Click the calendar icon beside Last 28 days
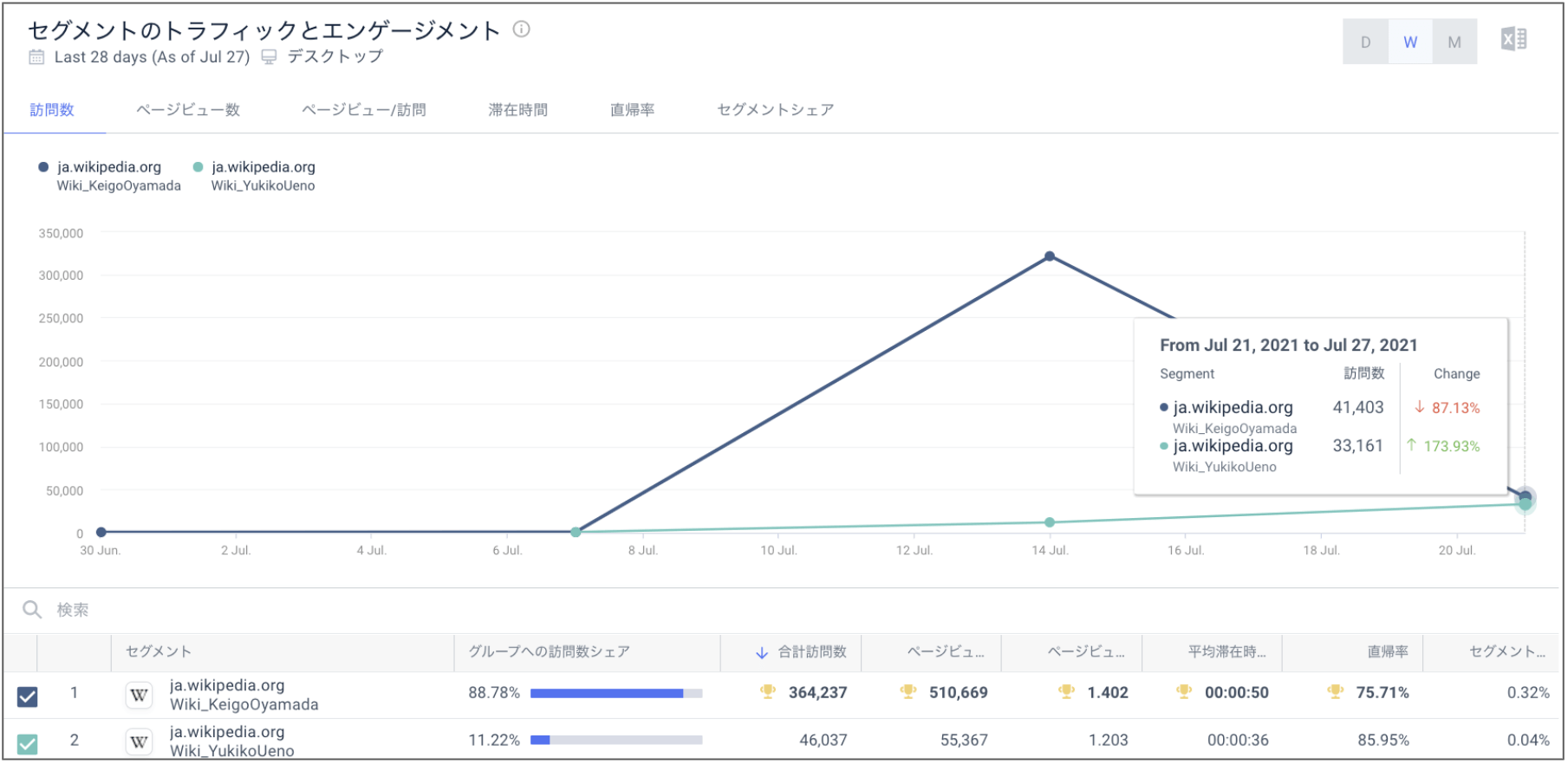1568x764 pixels. click(36, 57)
